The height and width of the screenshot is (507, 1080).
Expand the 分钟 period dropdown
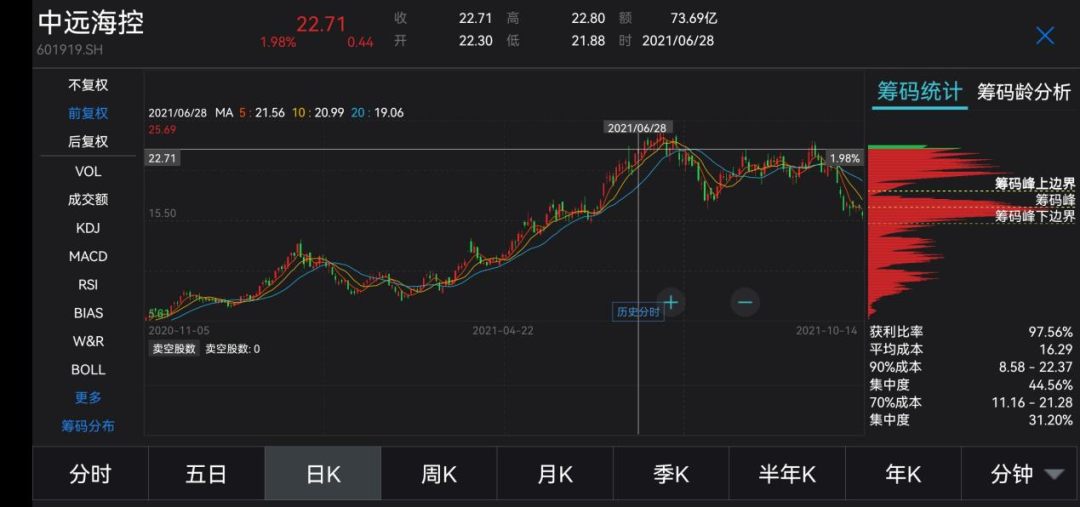click(1026, 474)
